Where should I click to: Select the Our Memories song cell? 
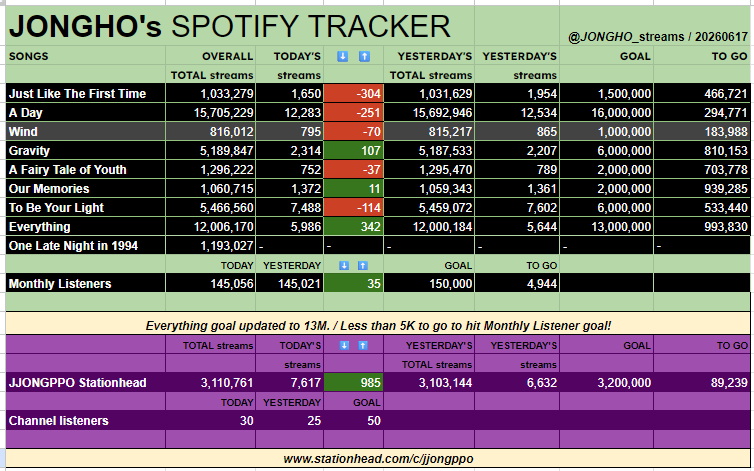(x=86, y=189)
